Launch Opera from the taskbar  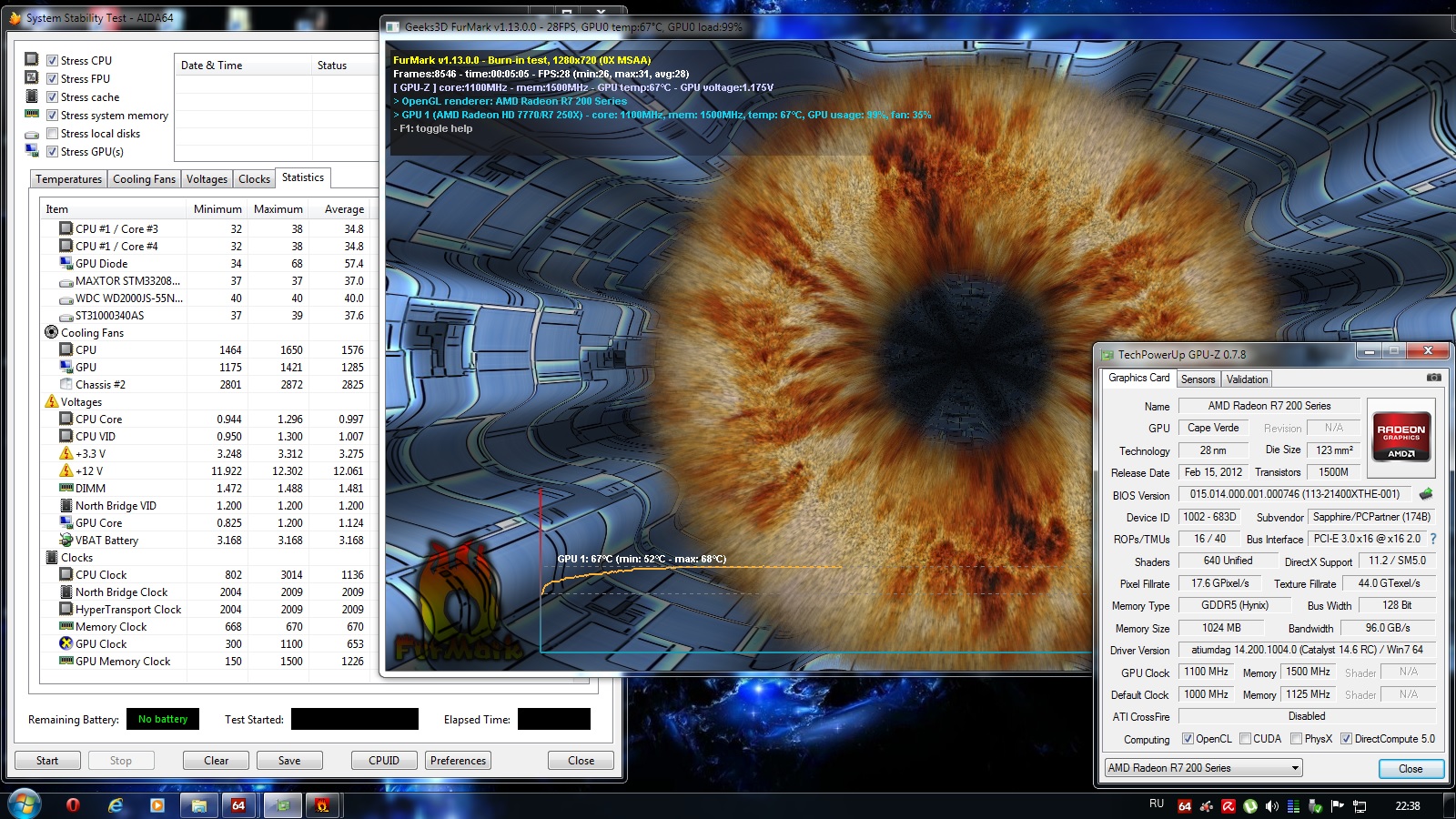pos(73,805)
